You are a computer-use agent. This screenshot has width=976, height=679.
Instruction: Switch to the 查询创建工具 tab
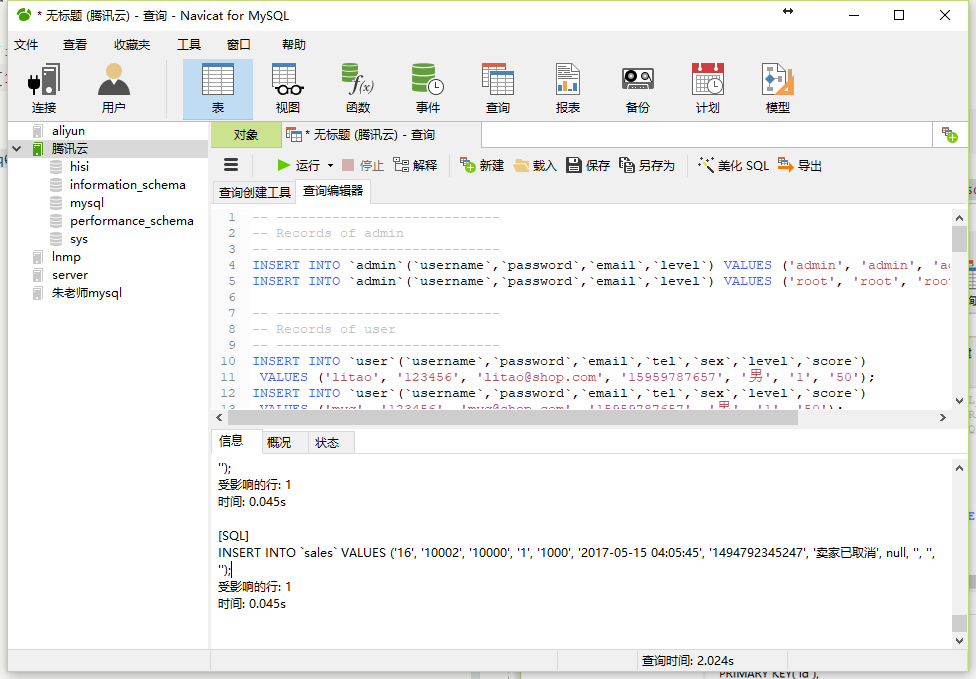click(x=254, y=190)
